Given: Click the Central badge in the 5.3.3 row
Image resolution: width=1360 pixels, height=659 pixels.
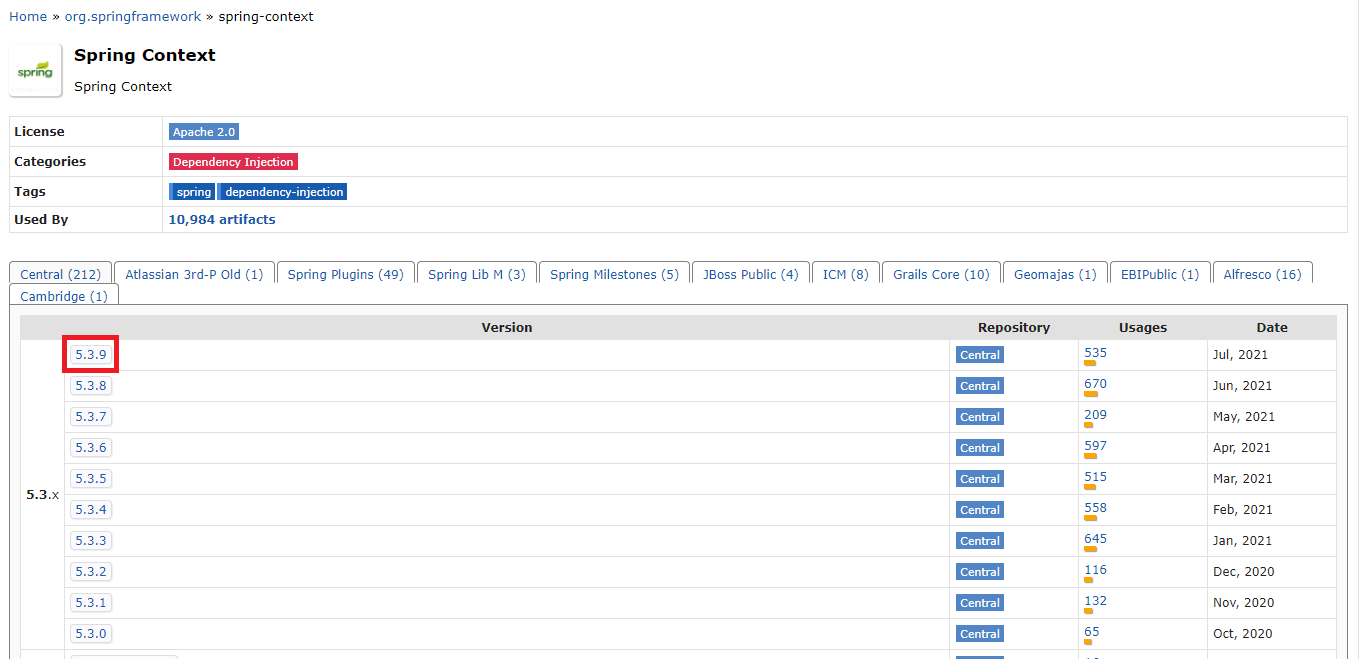Looking at the screenshot, I should pos(980,541).
